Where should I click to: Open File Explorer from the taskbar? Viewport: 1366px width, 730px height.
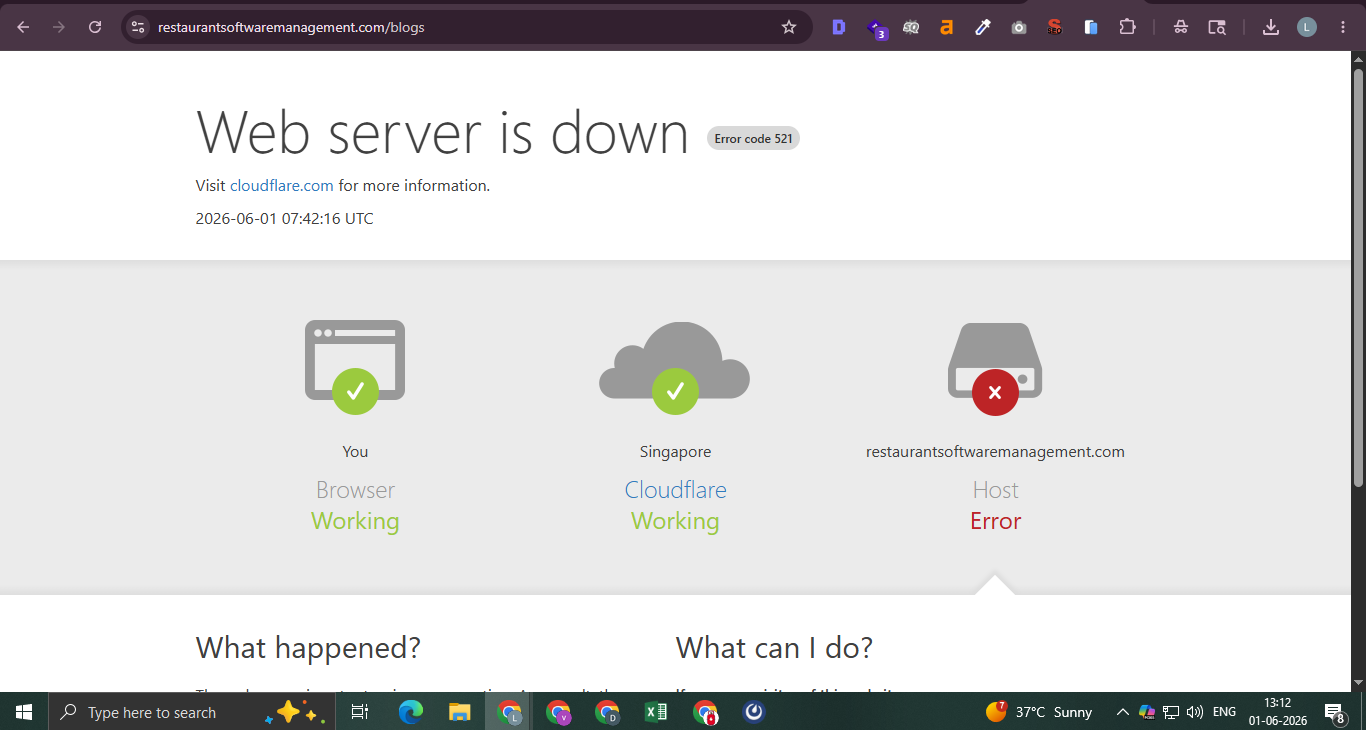459,712
